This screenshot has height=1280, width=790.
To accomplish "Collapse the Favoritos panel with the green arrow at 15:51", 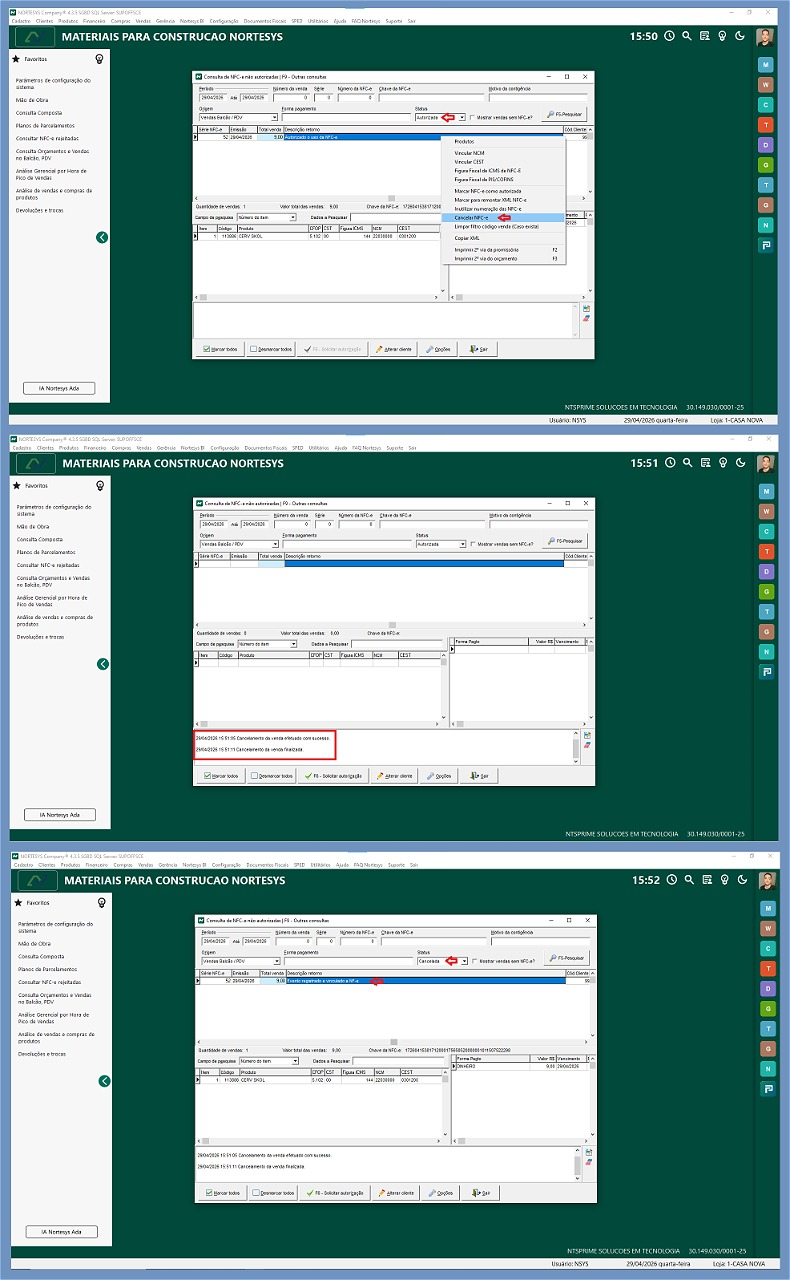I will coord(102,664).
